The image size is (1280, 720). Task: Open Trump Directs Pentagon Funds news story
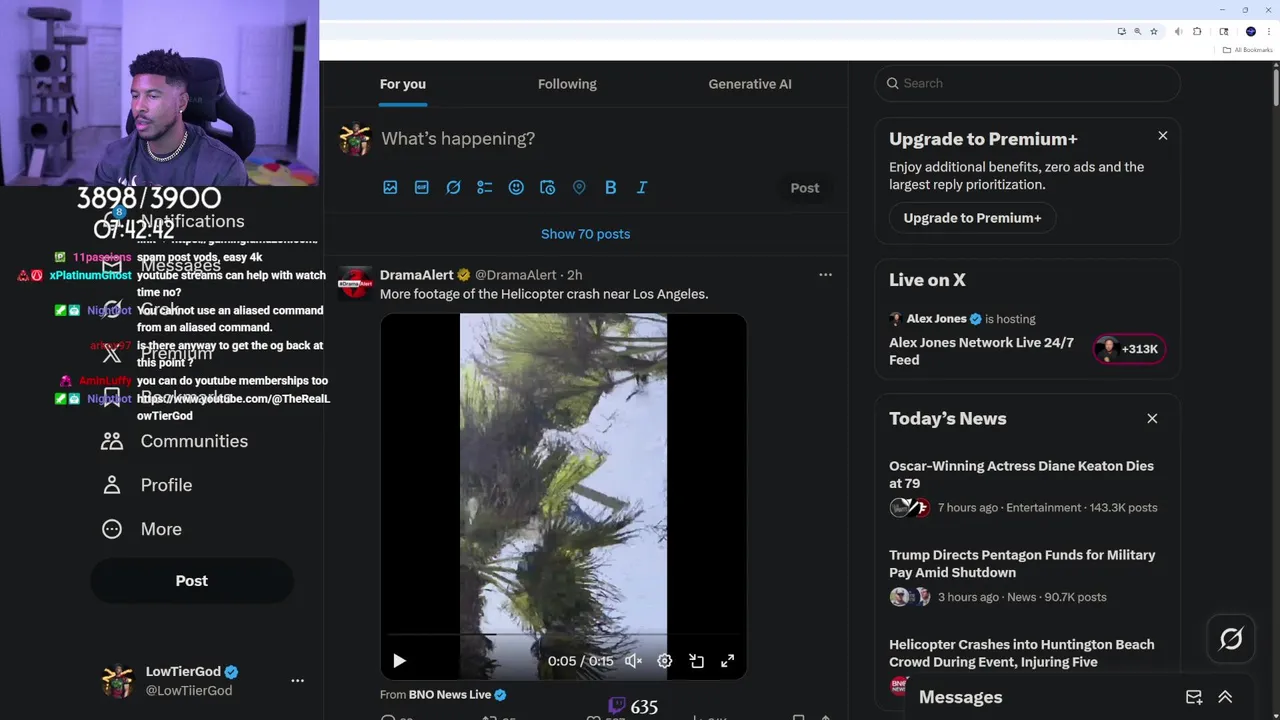tap(1022, 564)
